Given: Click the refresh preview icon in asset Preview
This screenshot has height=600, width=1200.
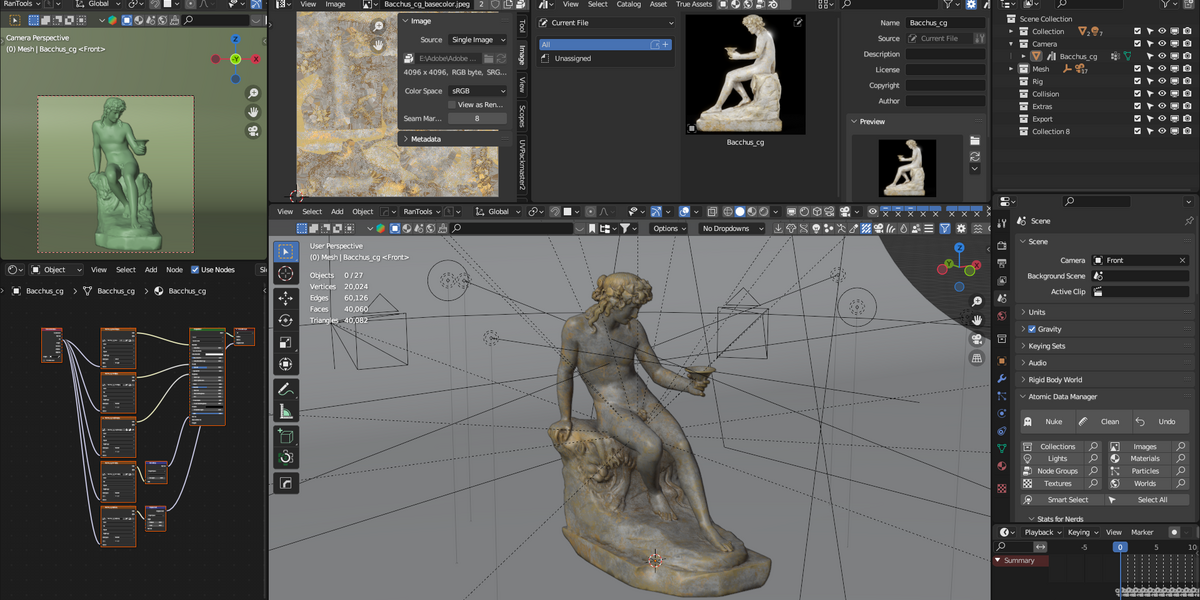Looking at the screenshot, I should click(x=975, y=156).
